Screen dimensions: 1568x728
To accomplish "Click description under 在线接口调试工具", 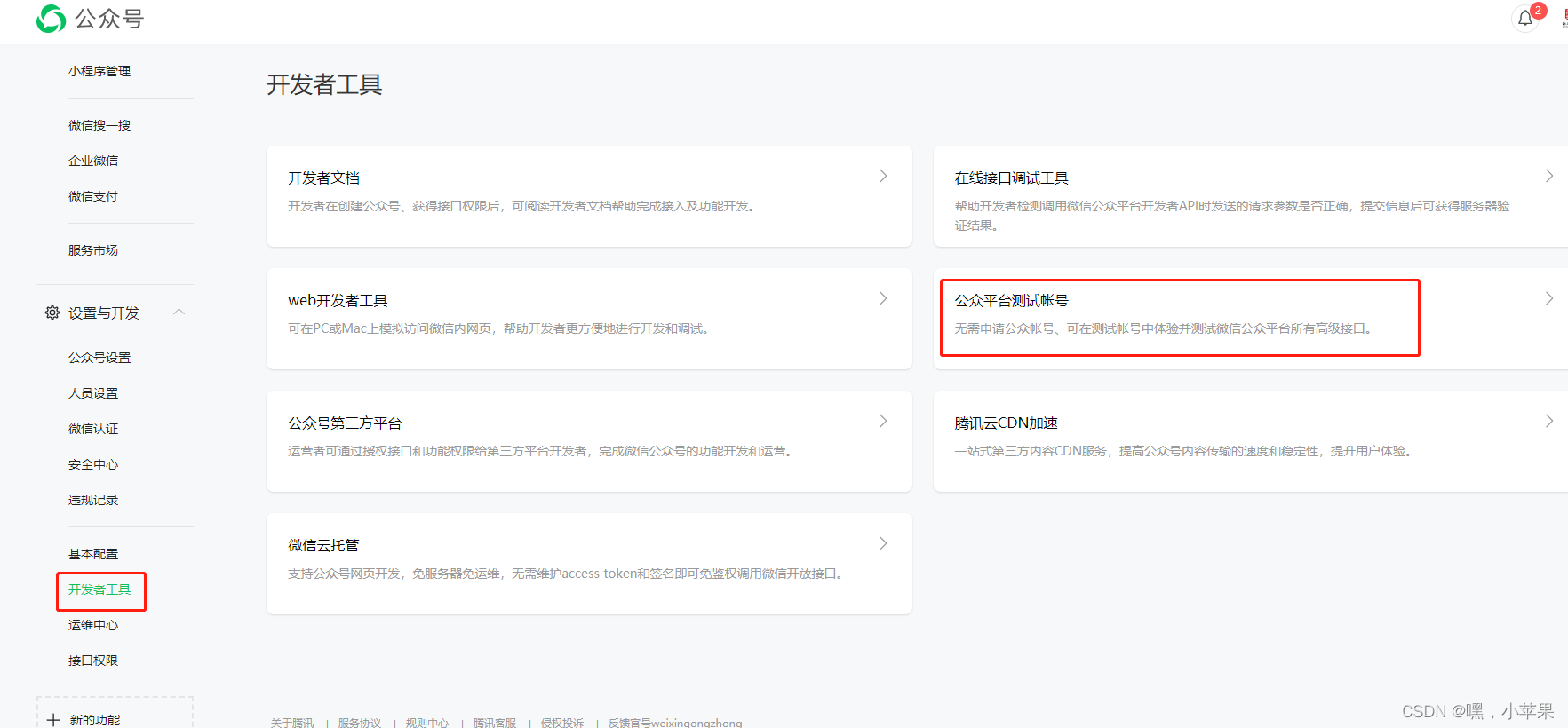I will 1232,216.
